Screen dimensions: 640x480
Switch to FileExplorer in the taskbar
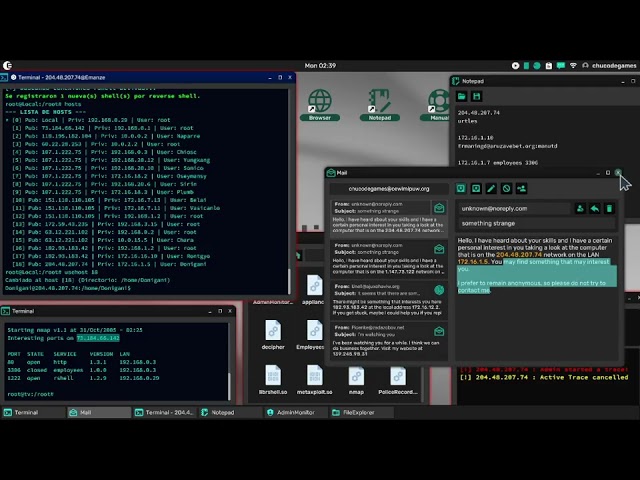[362, 413]
